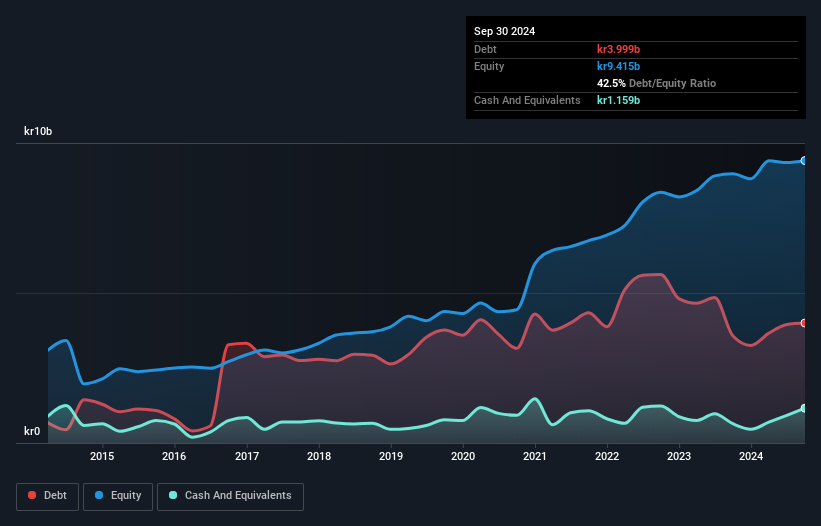Click the Equity row label in tooltip
821x526 pixels.
[x=489, y=66]
